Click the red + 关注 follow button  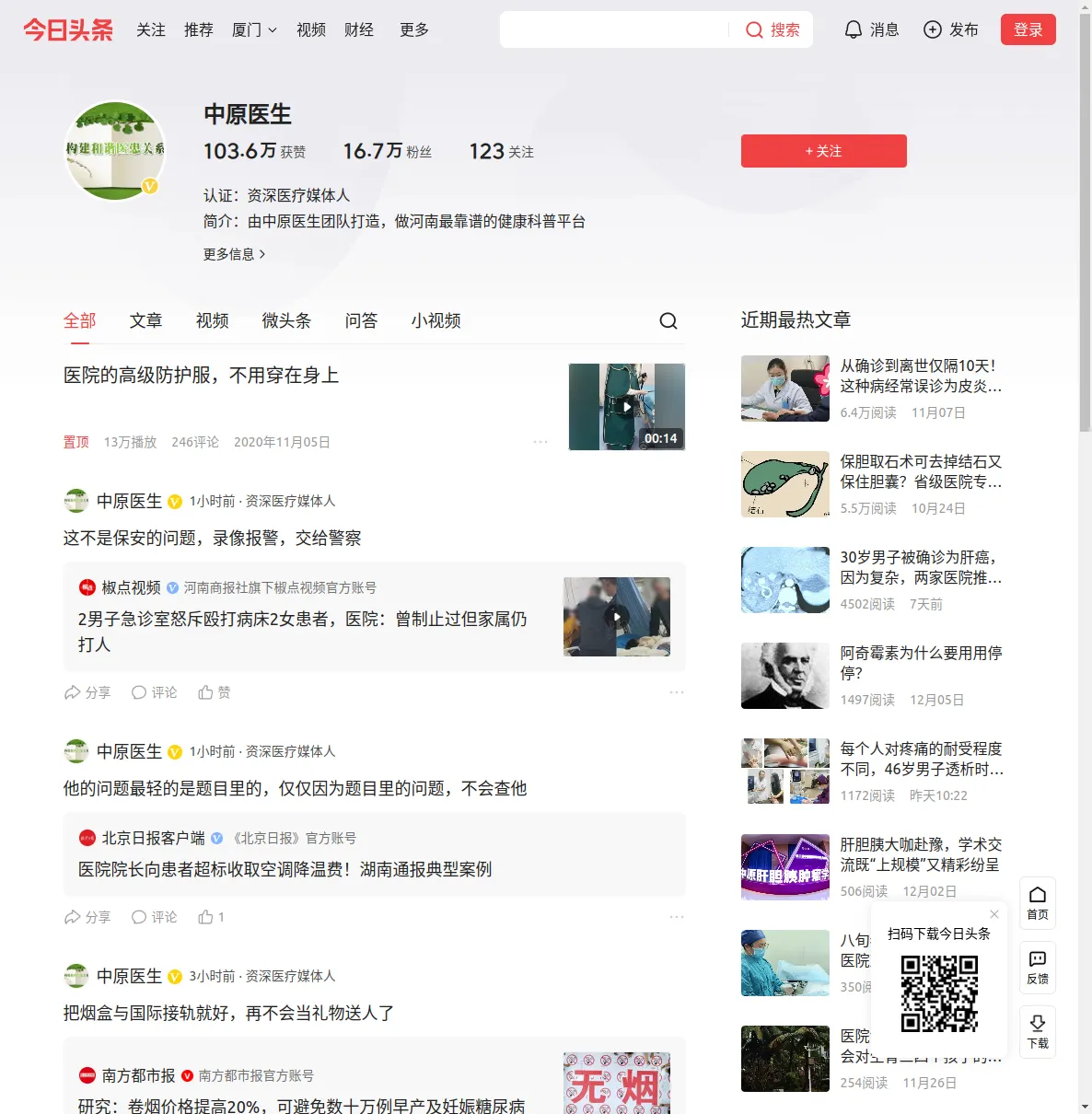click(x=824, y=151)
